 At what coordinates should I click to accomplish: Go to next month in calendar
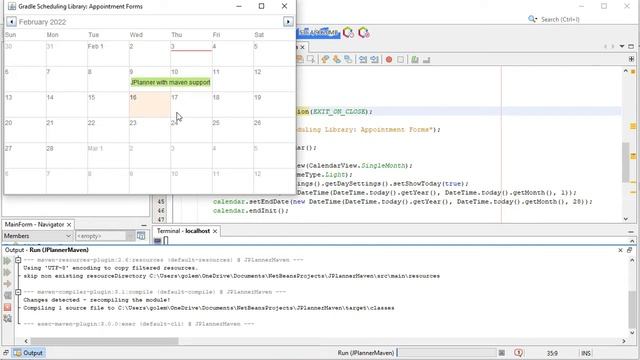coord(288,22)
